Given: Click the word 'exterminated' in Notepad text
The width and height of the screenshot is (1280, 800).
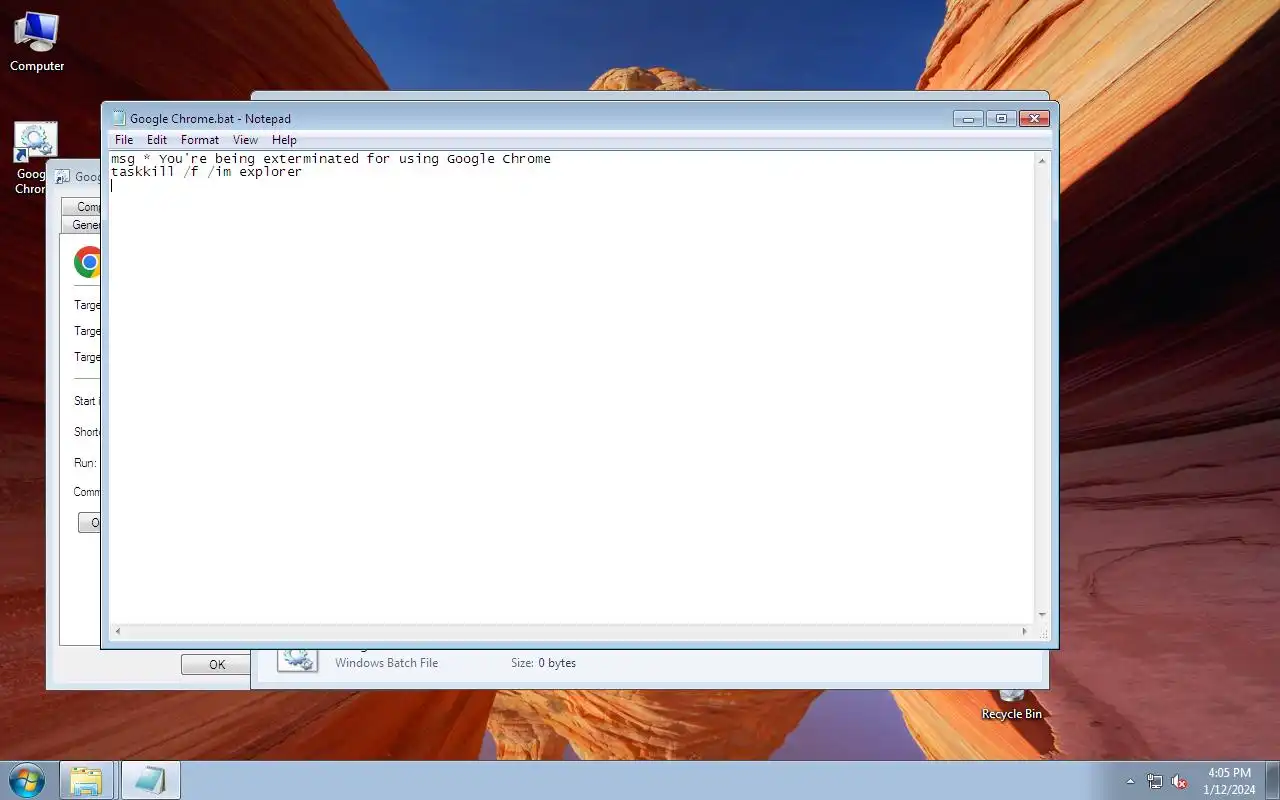Looking at the screenshot, I should pos(311,159).
